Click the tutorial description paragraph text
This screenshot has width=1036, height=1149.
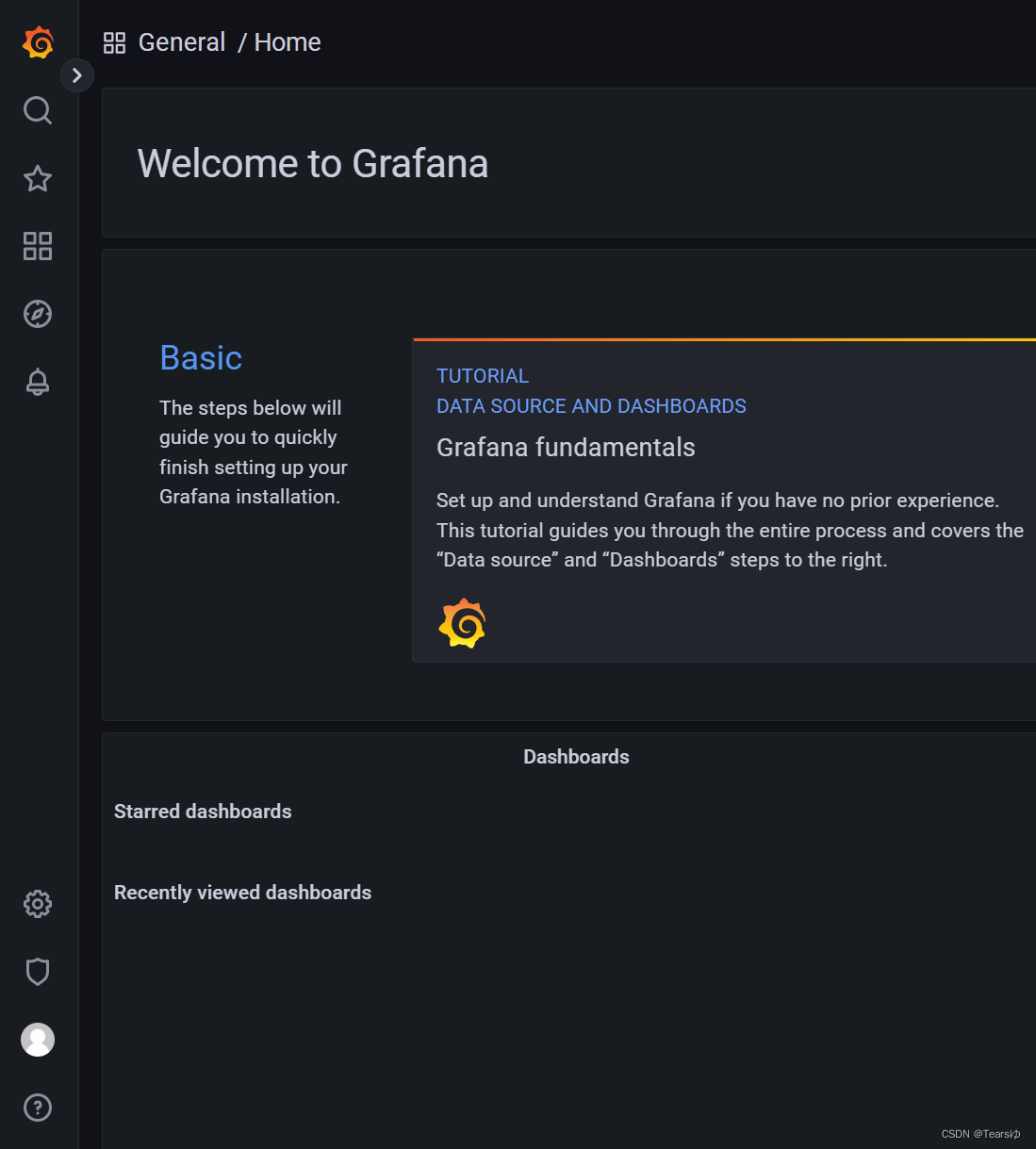pos(730,530)
